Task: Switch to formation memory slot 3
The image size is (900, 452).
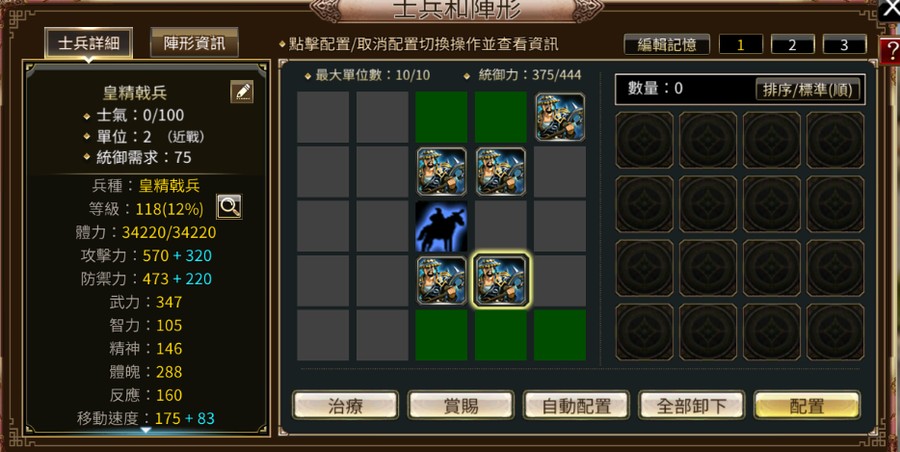Action: (x=844, y=44)
